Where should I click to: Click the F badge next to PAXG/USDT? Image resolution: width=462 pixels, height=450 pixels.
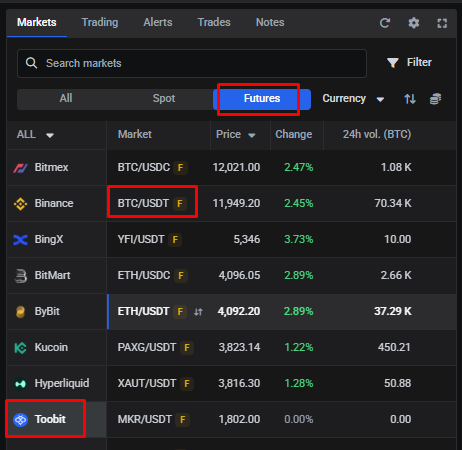187,348
